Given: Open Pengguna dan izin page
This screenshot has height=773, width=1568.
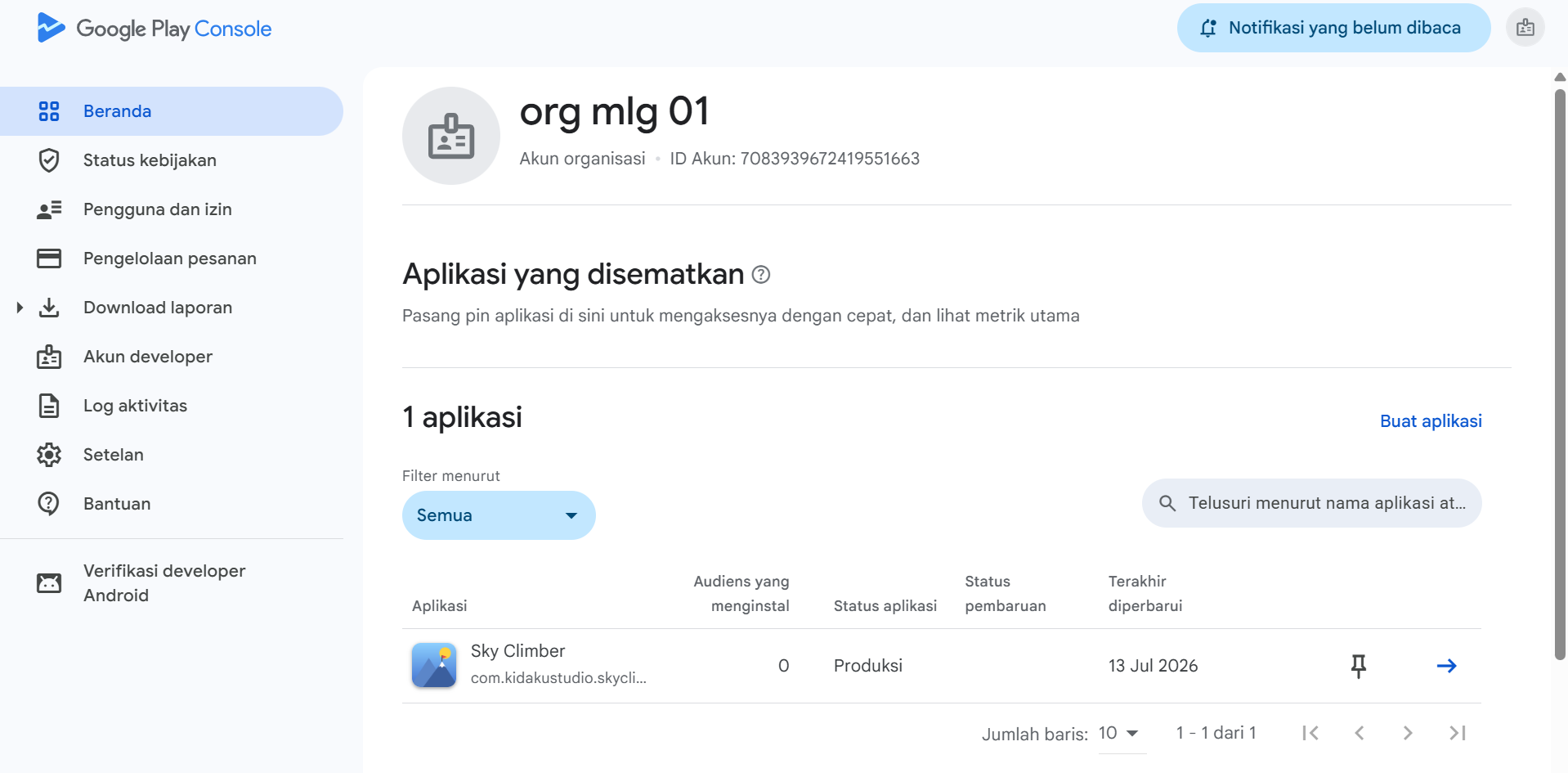Looking at the screenshot, I should 172,209.
